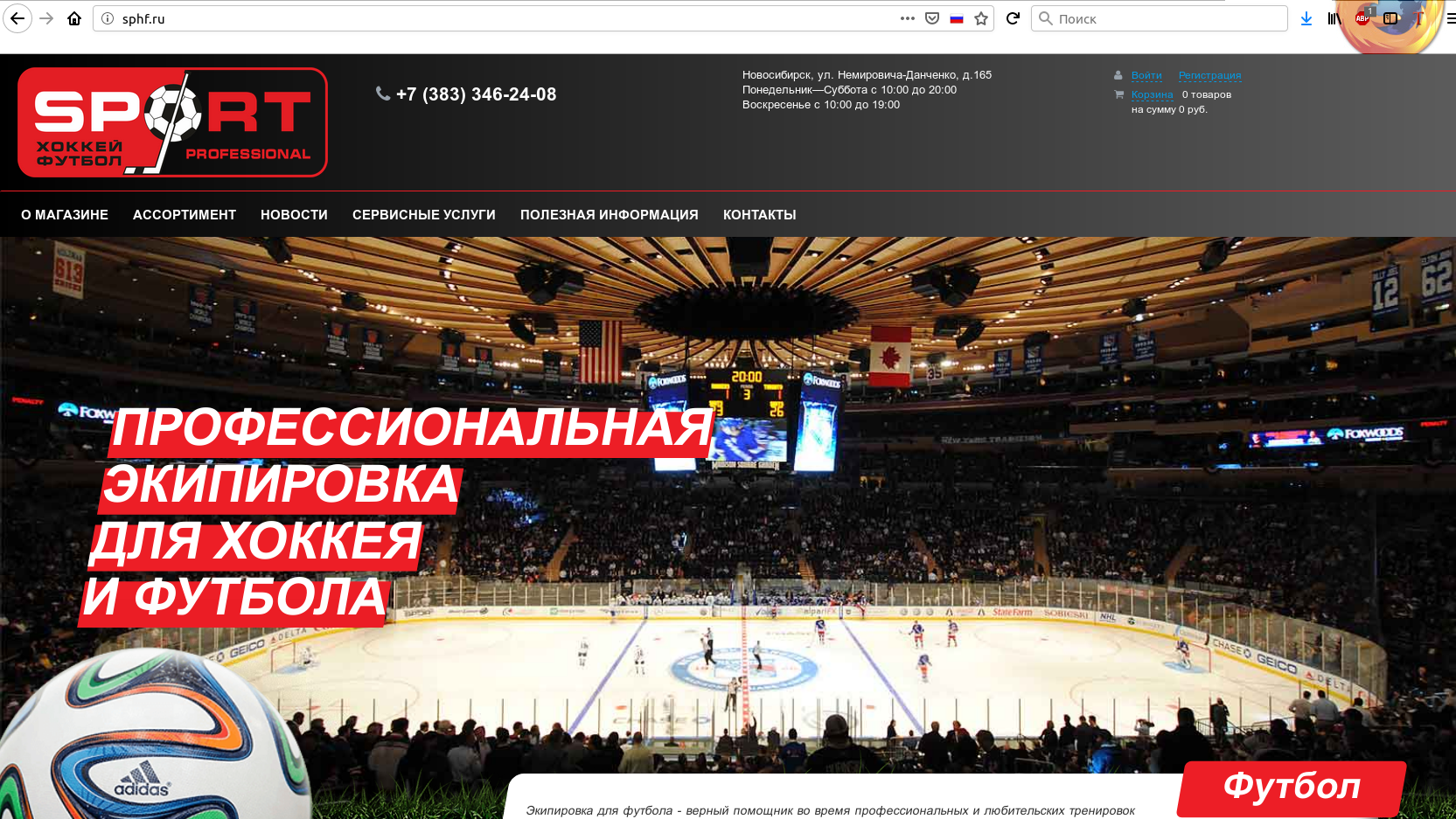Toggle the sidebar view icon
The width and height of the screenshot is (1456, 819).
point(1390,18)
